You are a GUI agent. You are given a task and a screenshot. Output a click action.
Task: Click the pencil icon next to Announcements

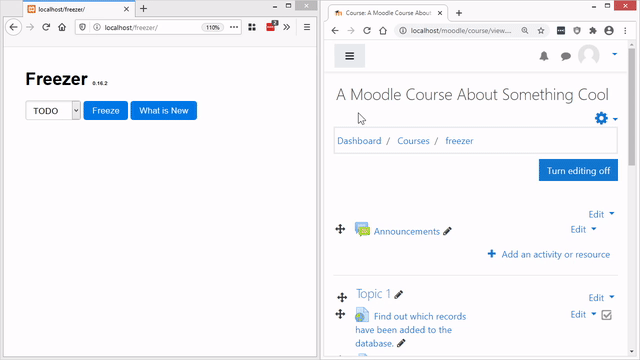[447, 231]
